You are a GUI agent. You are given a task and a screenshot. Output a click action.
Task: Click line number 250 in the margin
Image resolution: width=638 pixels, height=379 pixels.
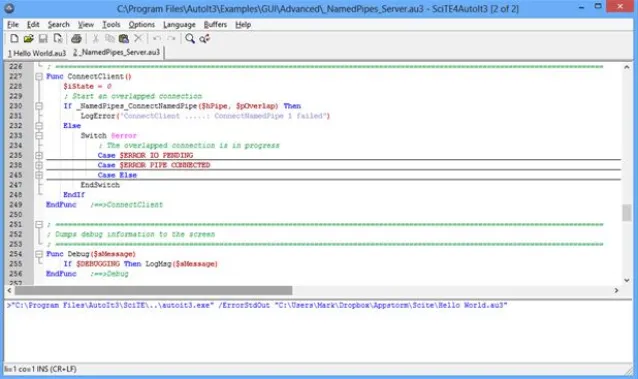tap(15, 215)
